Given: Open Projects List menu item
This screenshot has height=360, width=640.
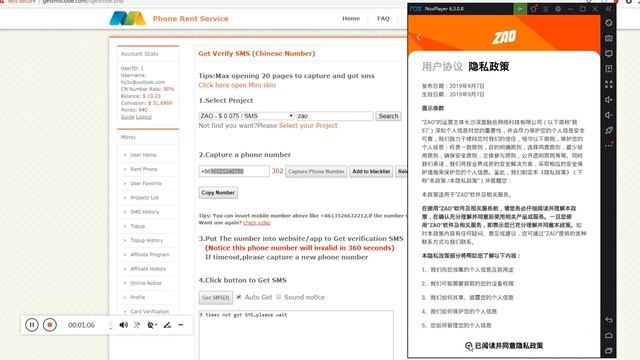Looking at the screenshot, I should point(144,198).
